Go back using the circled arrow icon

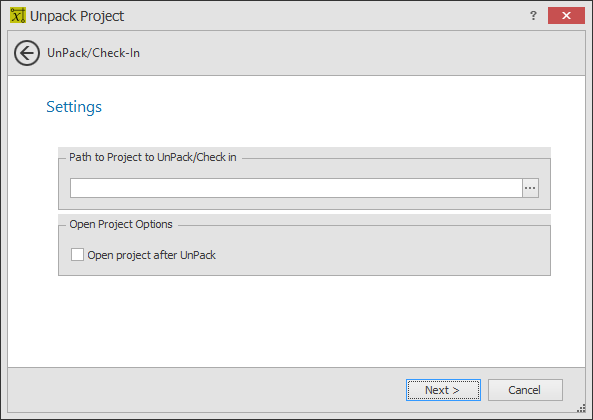(x=27, y=53)
